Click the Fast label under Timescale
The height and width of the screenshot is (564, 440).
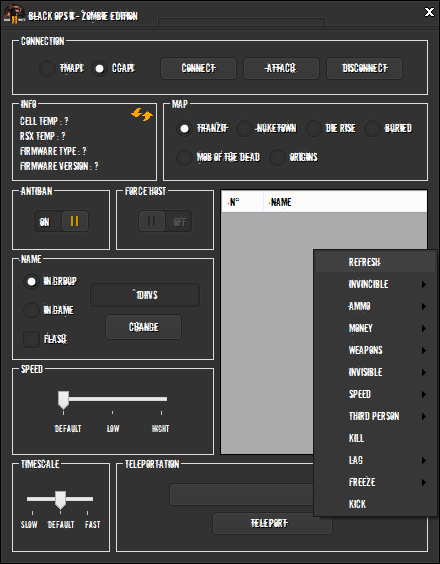tap(92, 525)
